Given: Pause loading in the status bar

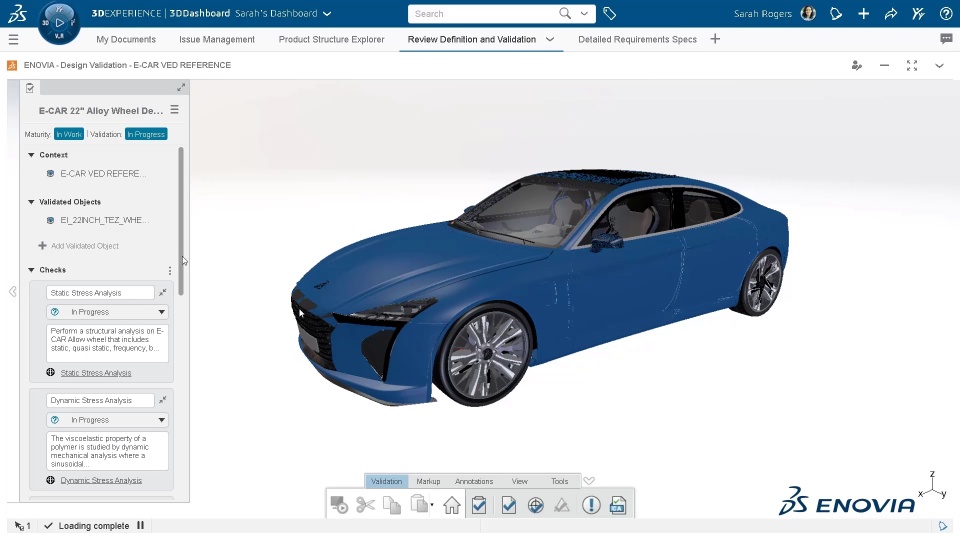Looking at the screenshot, I should coord(140,525).
